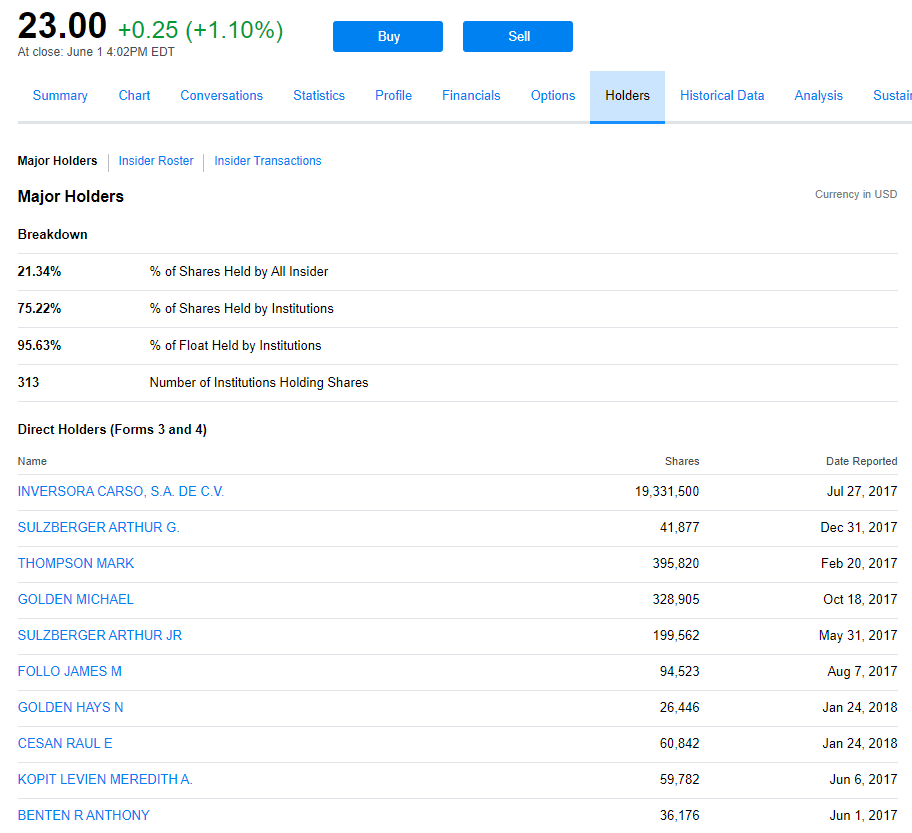912x833 pixels.
Task: Click the 94,523 shares value
Action: click(679, 672)
